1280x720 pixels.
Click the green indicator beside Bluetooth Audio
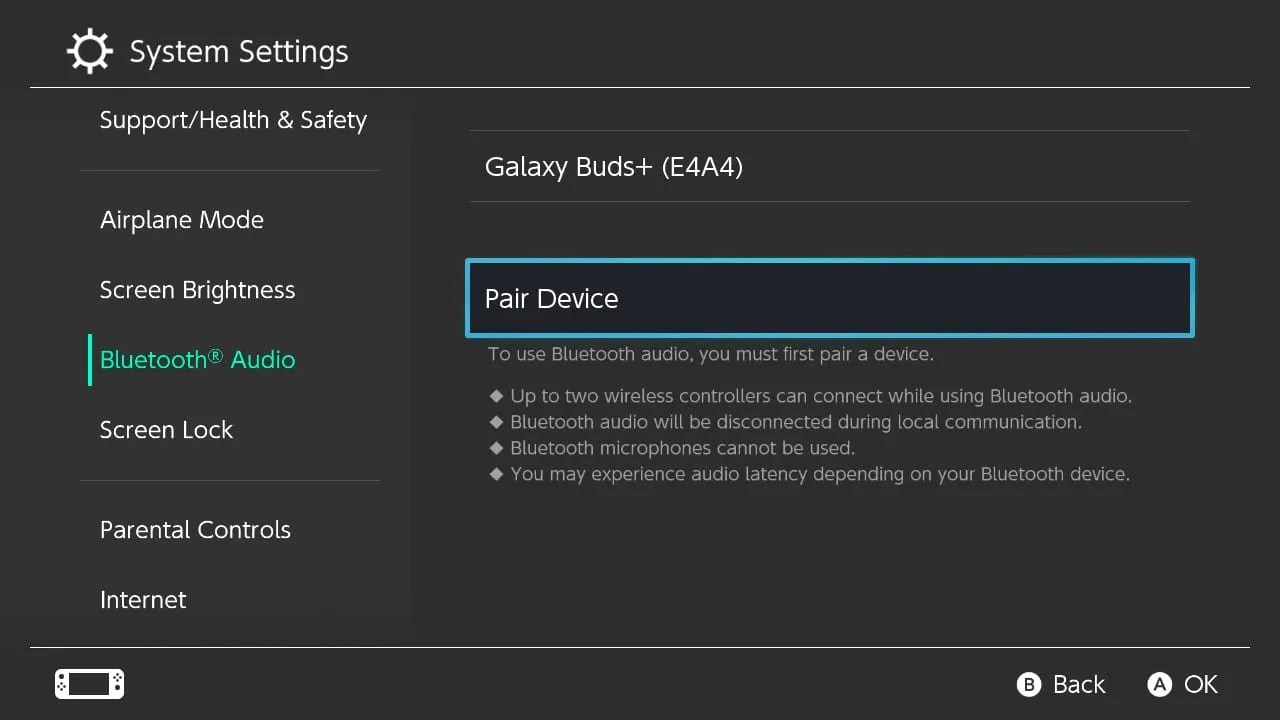[90, 359]
